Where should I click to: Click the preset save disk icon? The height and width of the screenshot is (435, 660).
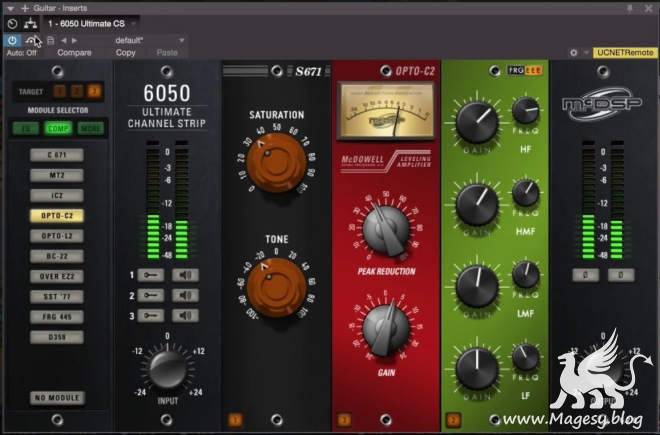(51, 40)
